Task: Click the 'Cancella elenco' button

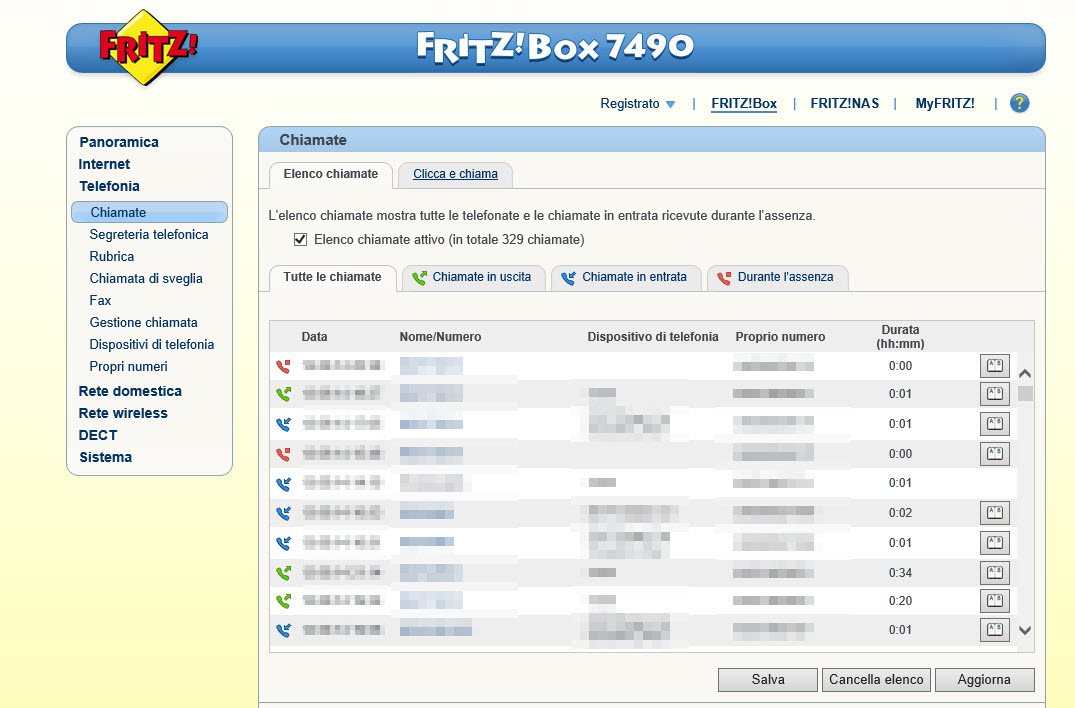Action: click(876, 679)
